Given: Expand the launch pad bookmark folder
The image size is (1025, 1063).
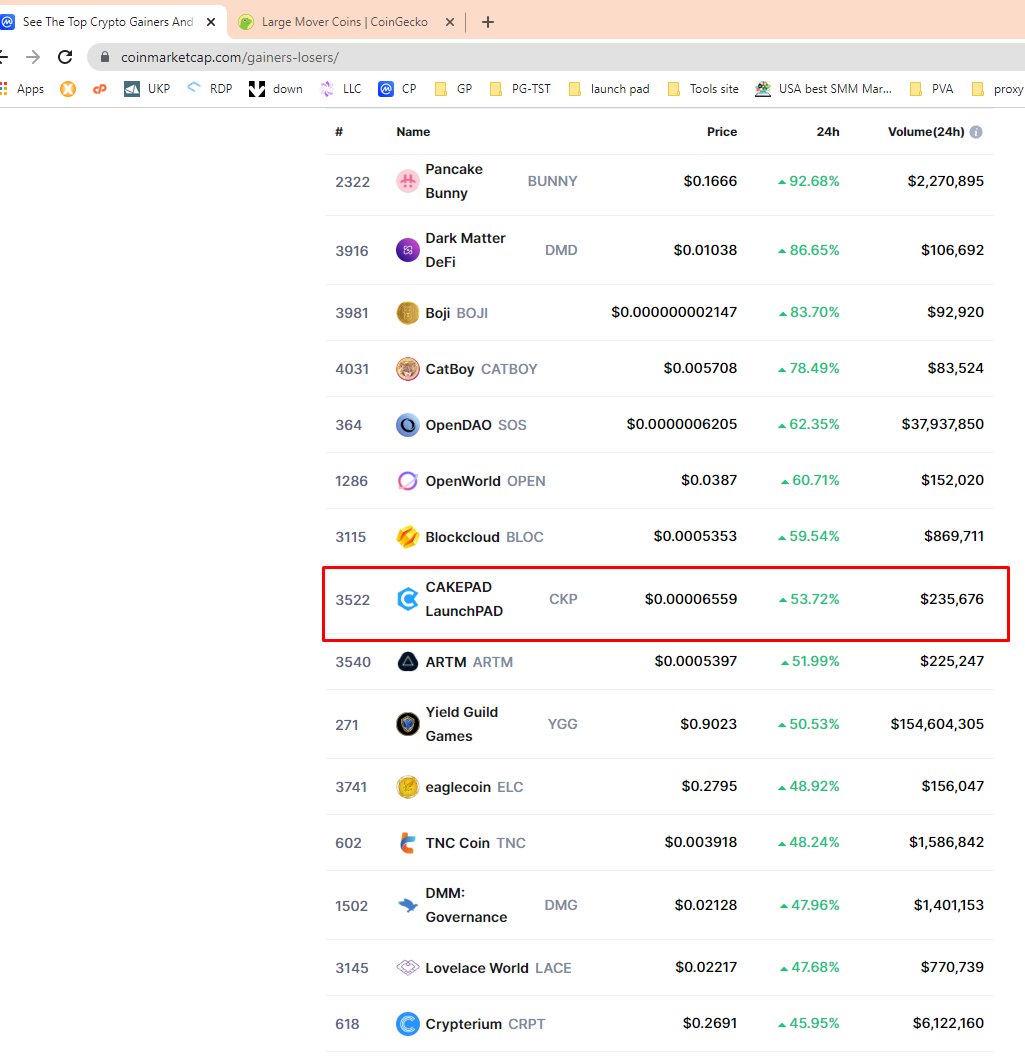Looking at the screenshot, I should pyautogui.click(x=609, y=89).
